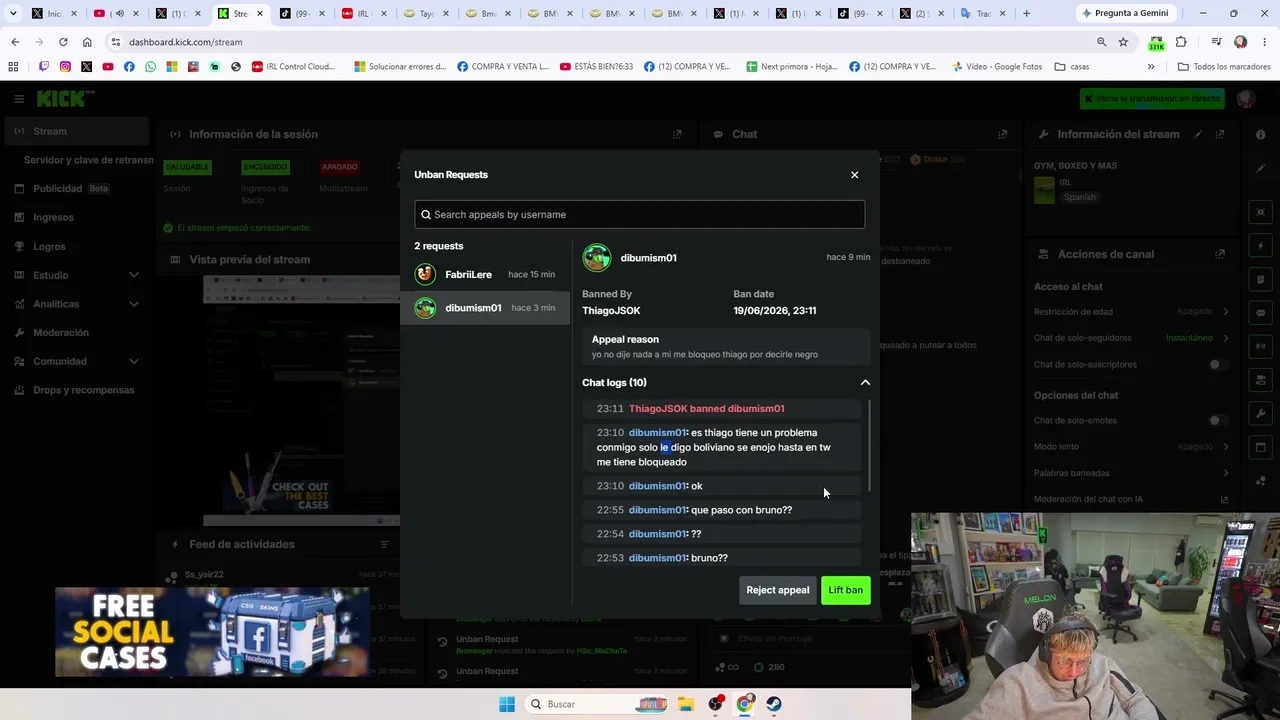Open the Twitch bookmark icon

[43, 67]
